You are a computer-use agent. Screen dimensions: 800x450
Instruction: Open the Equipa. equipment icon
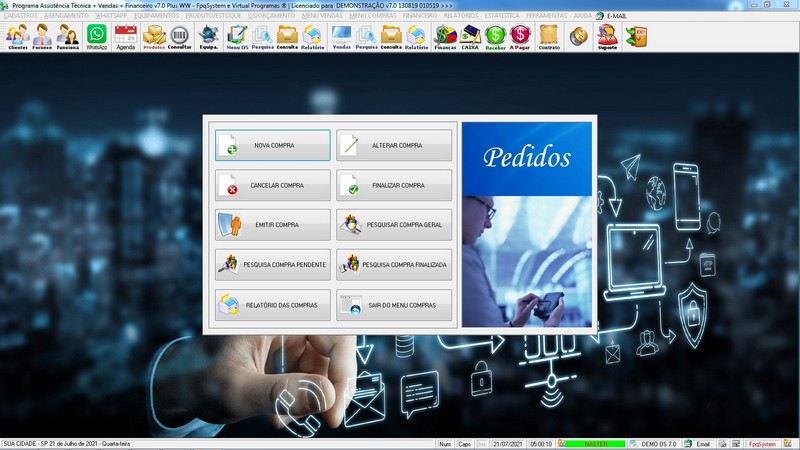209,37
